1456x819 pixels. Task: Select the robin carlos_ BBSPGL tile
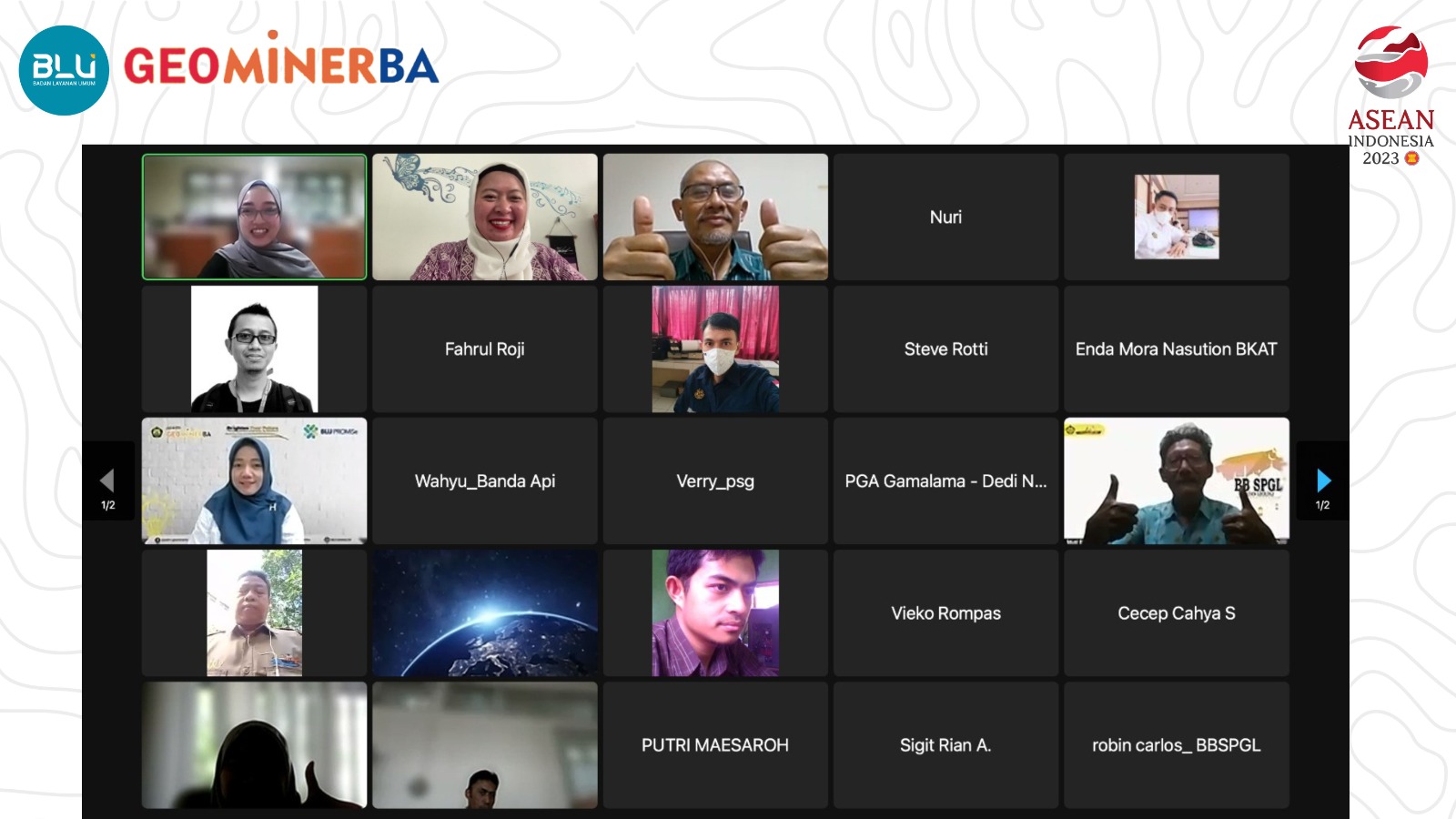point(1177,744)
